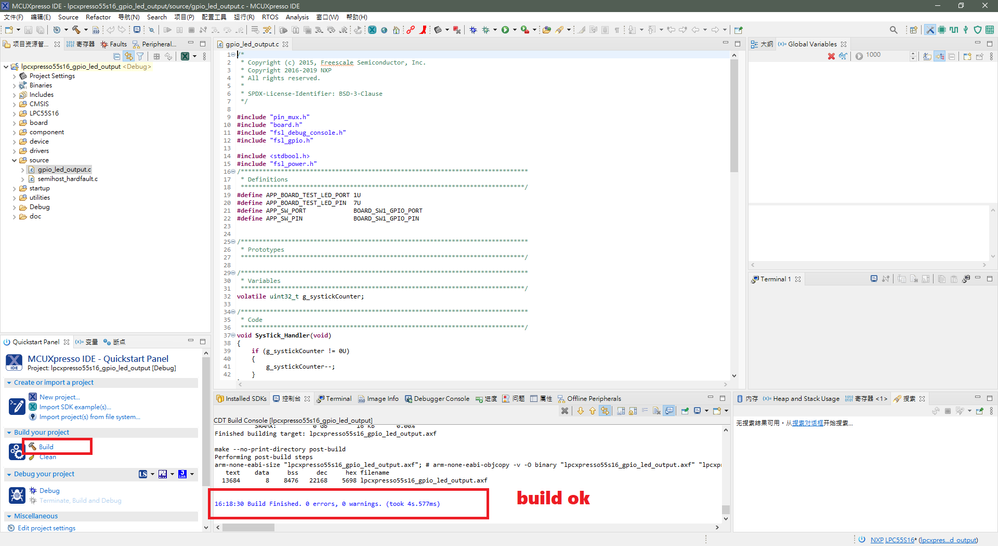Screen dimensions: 998x546
Task: Click Collapse All icon in project explorer
Action: click(116, 57)
